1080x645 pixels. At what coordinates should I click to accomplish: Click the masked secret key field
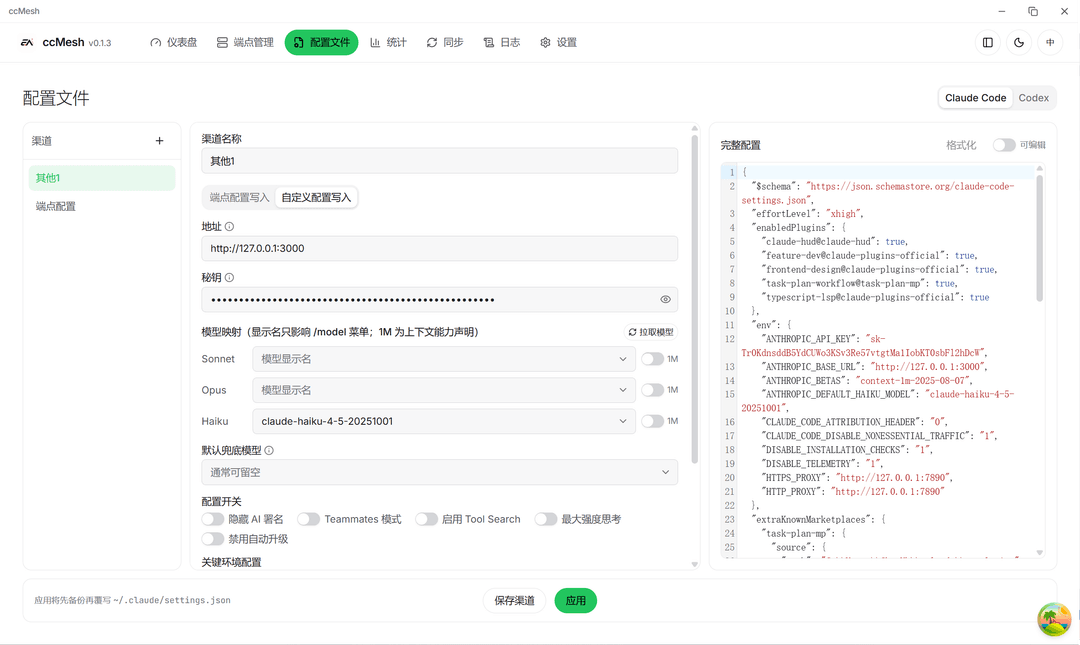pyautogui.click(x=439, y=300)
